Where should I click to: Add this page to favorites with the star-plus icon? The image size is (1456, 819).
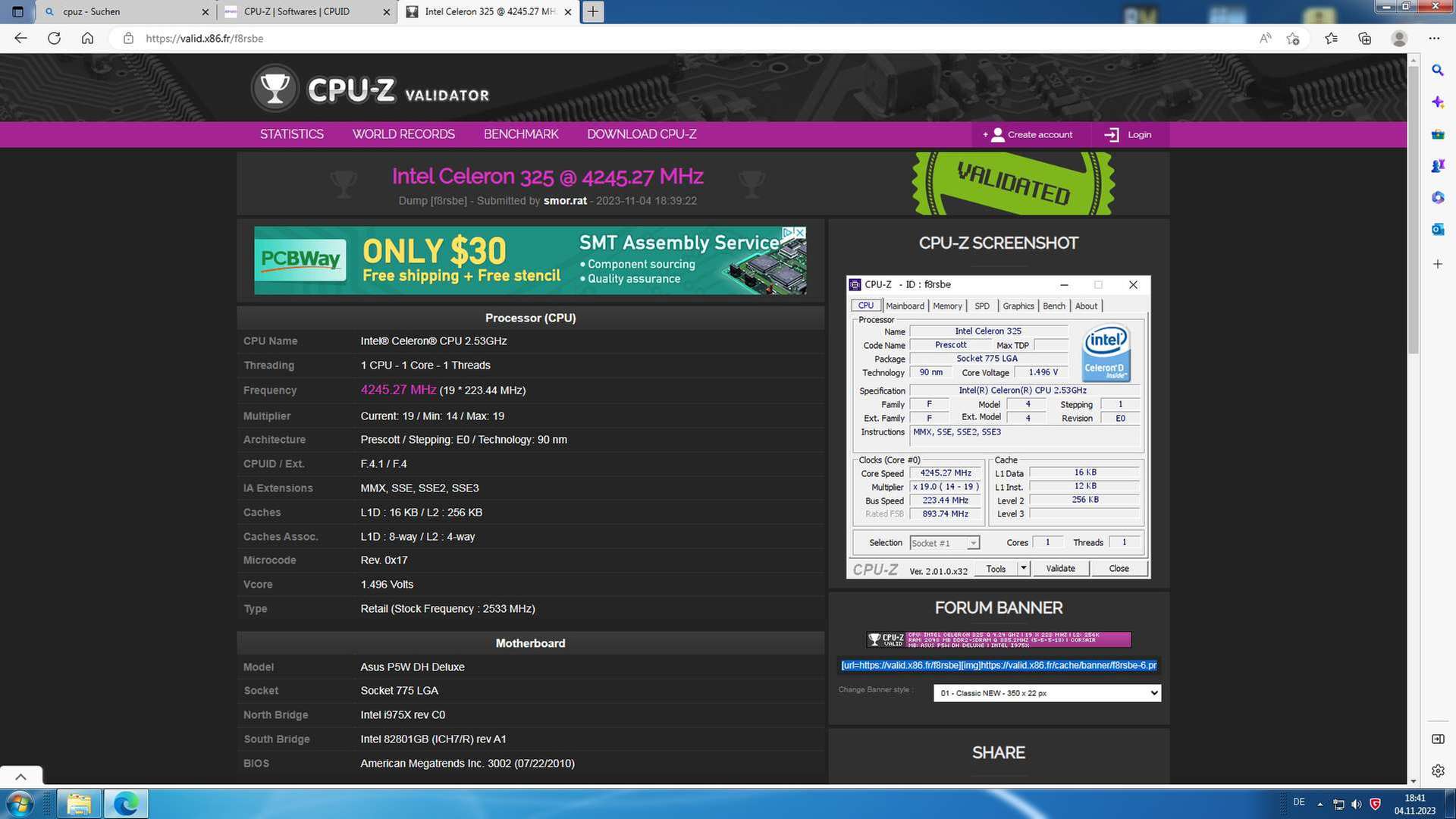click(x=1293, y=38)
